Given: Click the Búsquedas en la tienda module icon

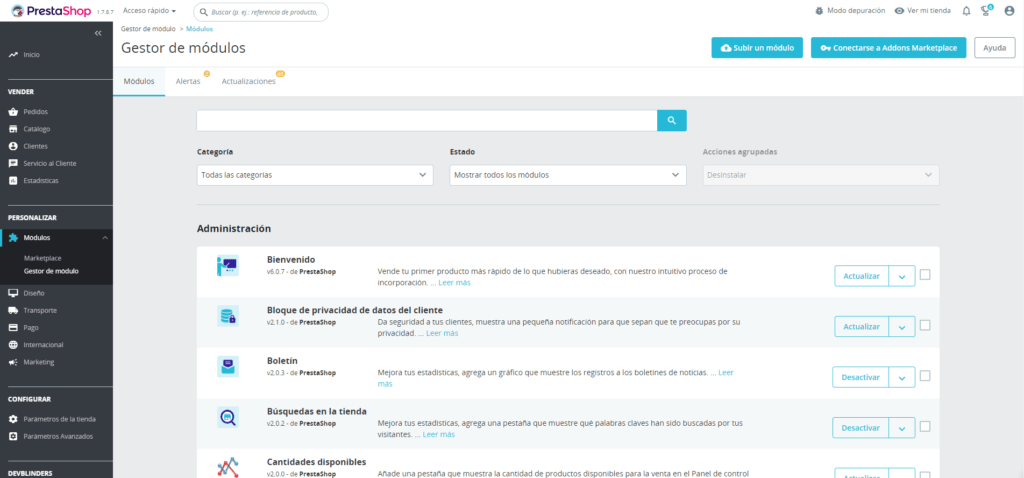Looking at the screenshot, I should pos(228,417).
